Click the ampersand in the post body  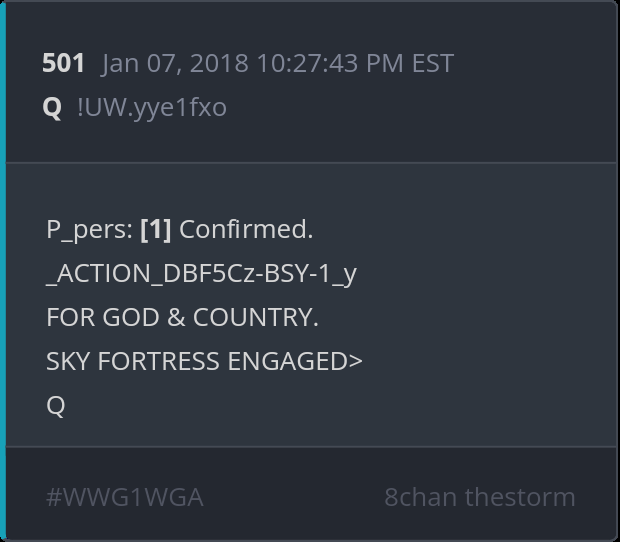(175, 317)
